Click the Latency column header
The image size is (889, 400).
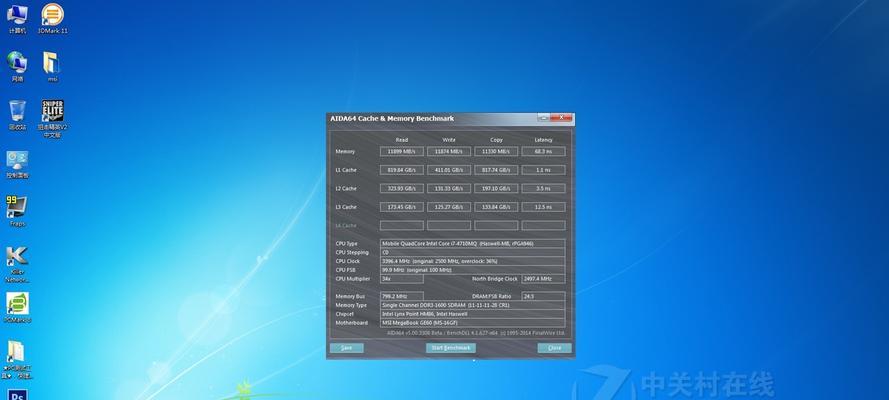click(x=543, y=140)
